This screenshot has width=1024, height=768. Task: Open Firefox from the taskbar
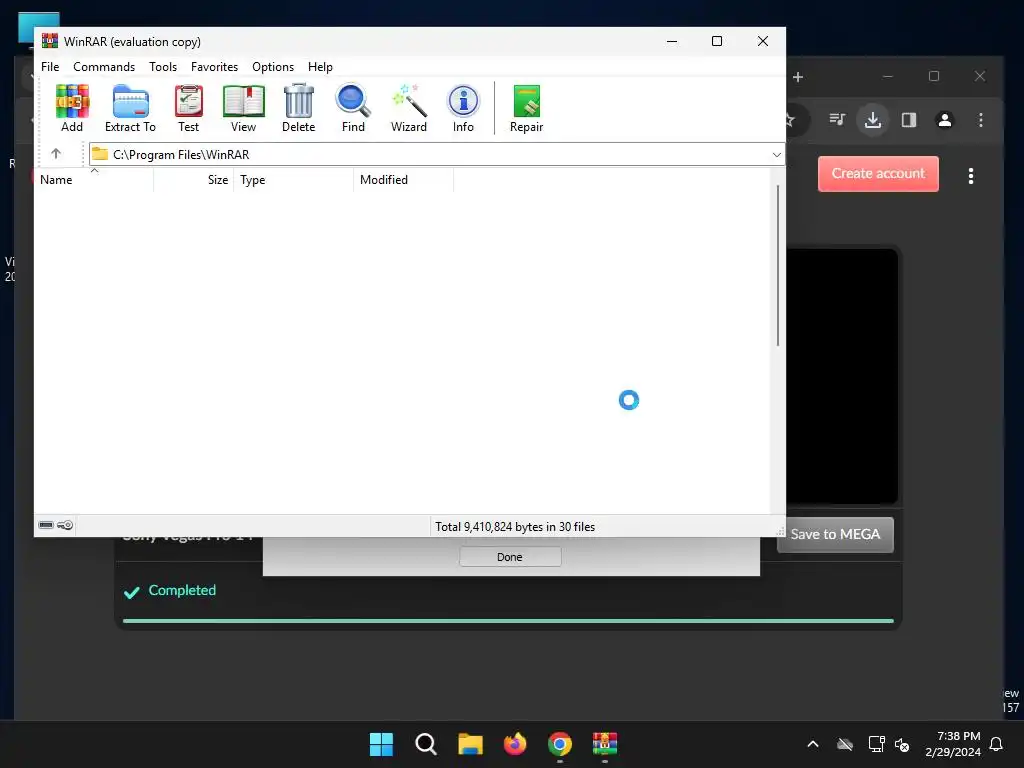pyautogui.click(x=515, y=744)
